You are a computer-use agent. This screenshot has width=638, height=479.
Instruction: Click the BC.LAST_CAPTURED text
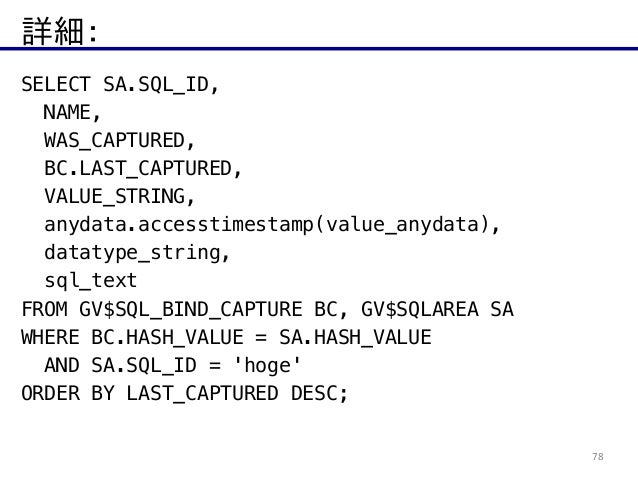[138, 169]
